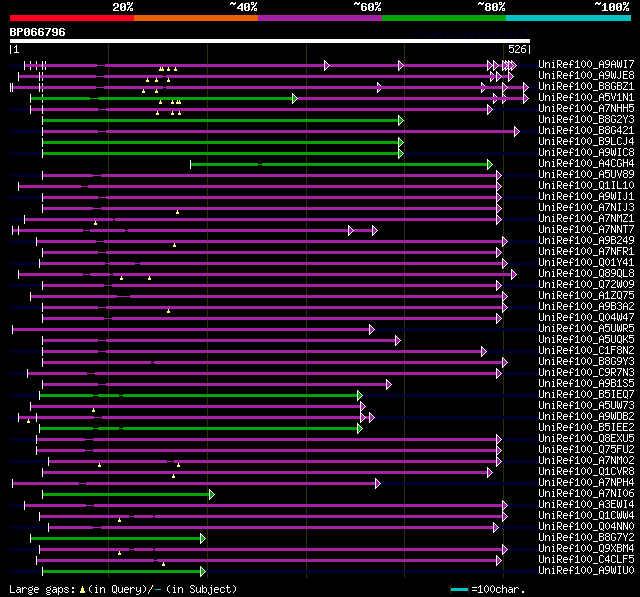640x597 pixels.
Task: Pick the UniRef100_A9WIU0 row label
Action: coord(586,571)
